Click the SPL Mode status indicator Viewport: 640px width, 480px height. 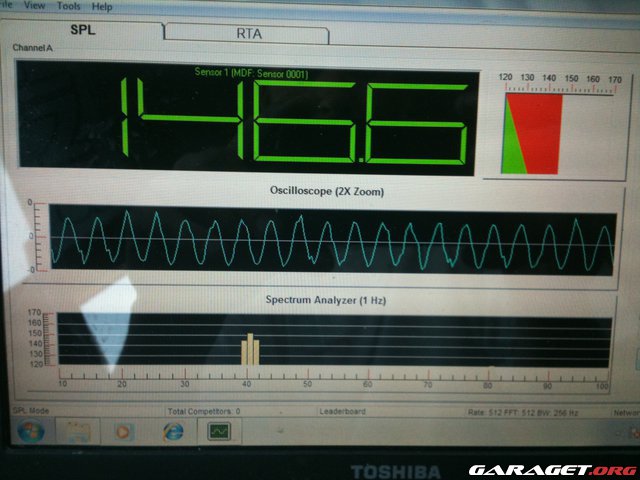(x=28, y=410)
